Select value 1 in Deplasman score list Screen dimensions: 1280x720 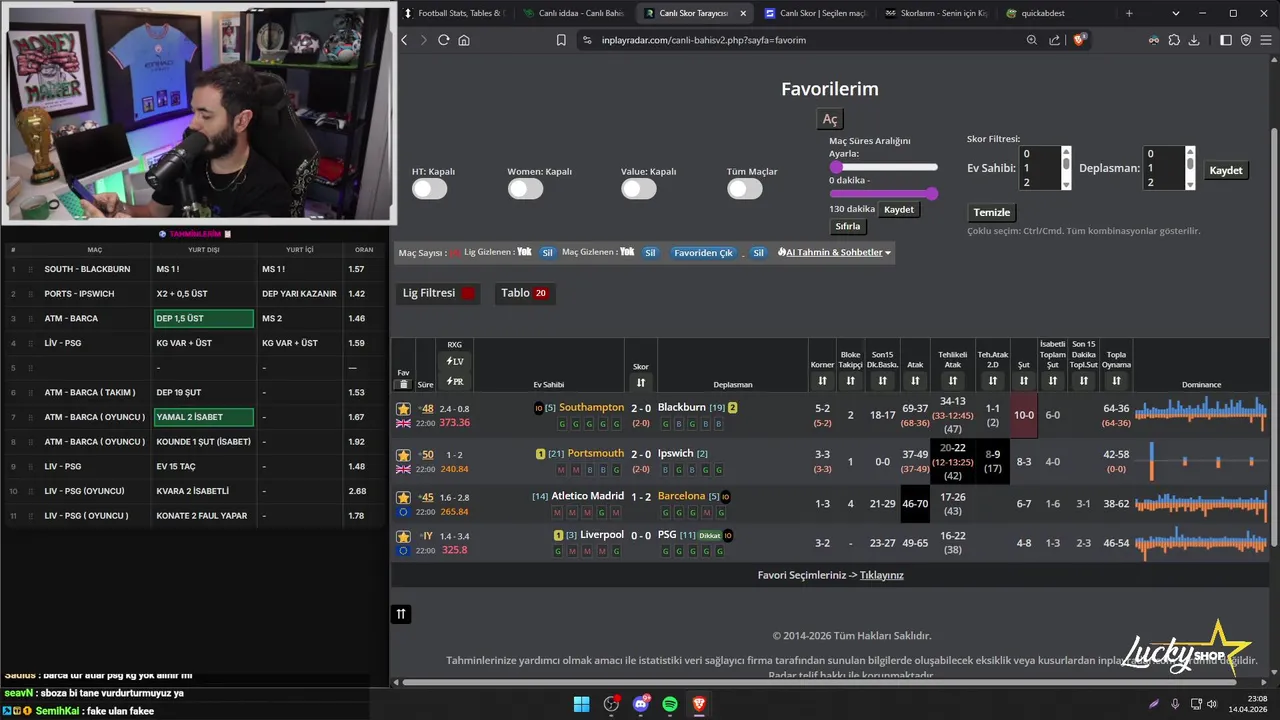coord(1164,168)
